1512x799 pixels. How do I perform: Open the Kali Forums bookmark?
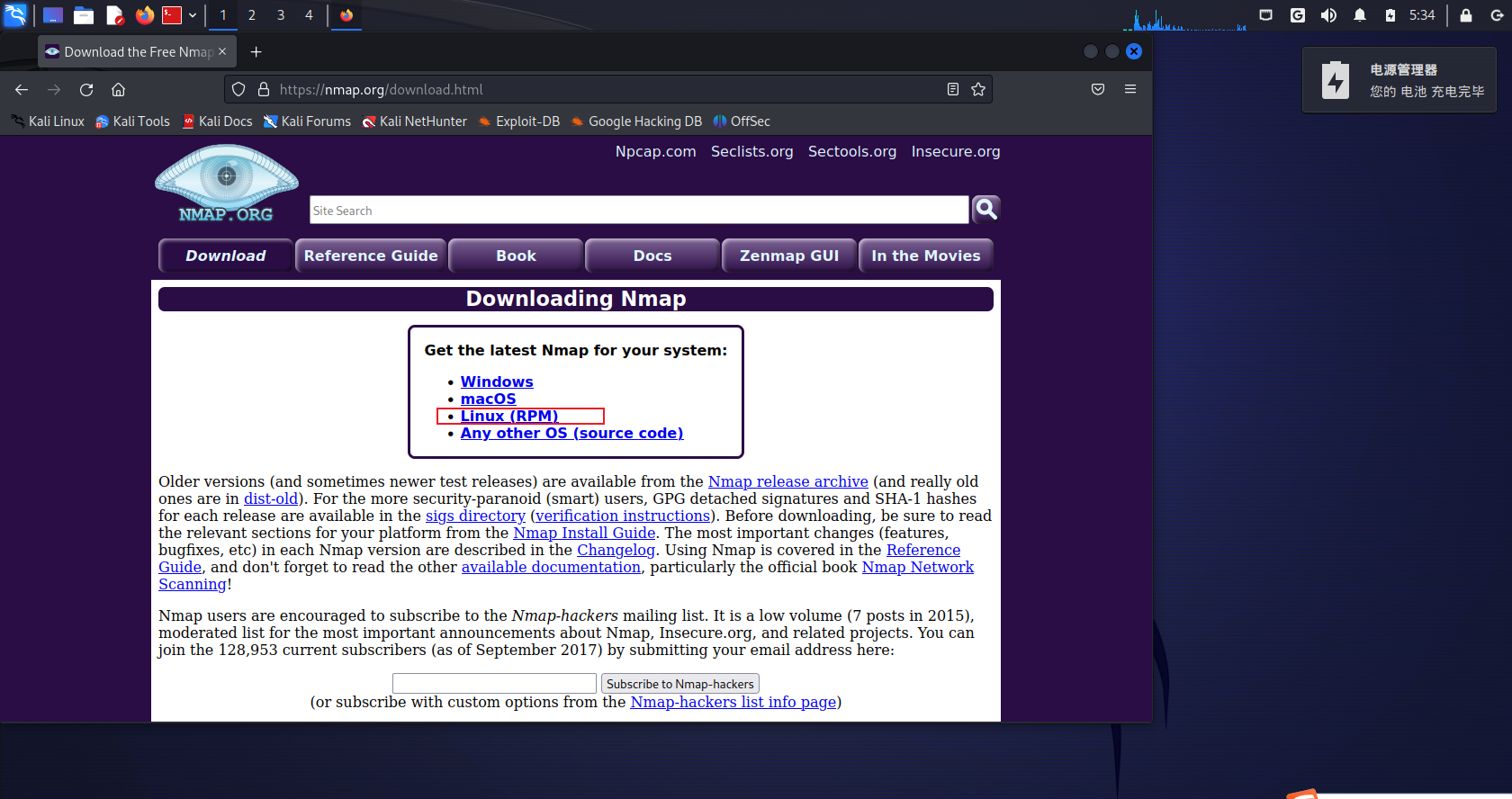click(307, 121)
